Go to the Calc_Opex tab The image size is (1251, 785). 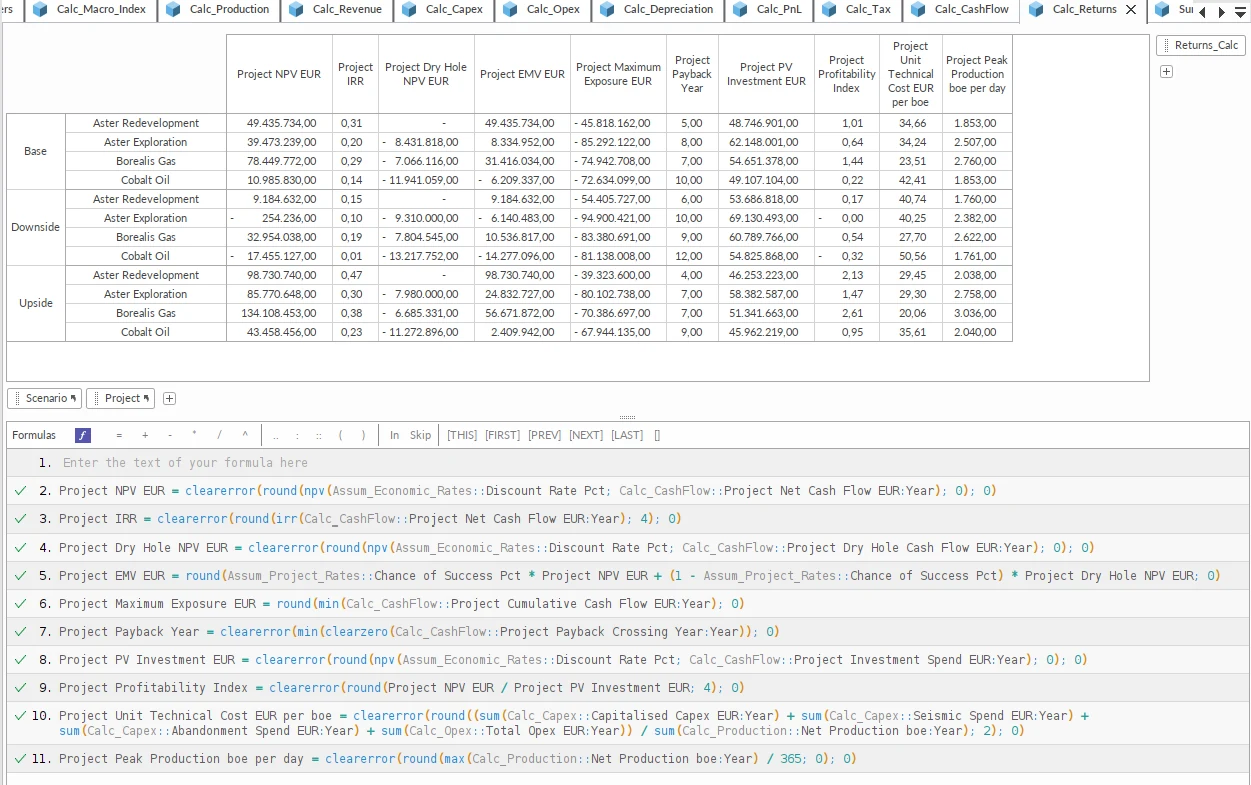point(543,10)
